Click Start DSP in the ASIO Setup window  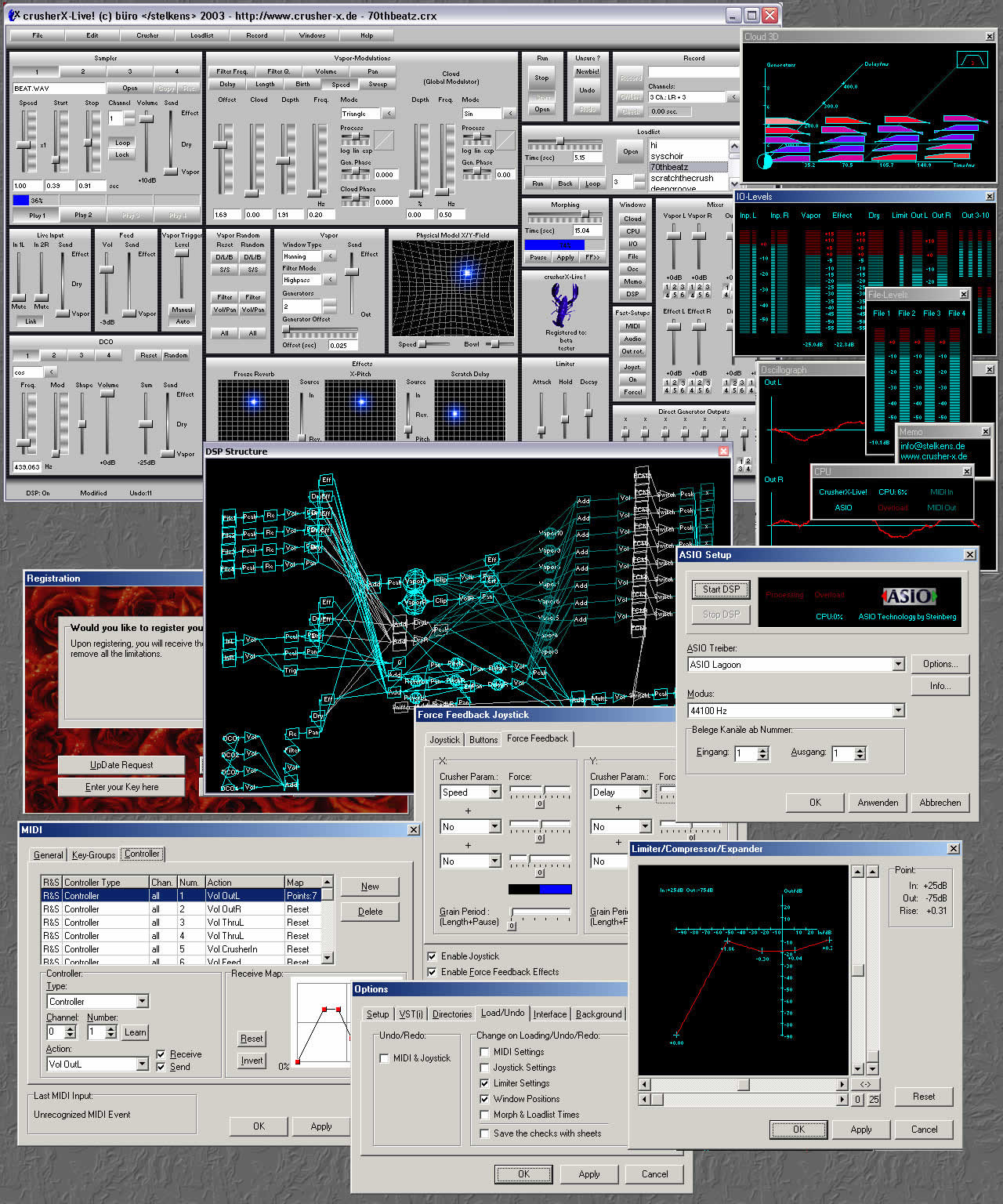(721, 589)
